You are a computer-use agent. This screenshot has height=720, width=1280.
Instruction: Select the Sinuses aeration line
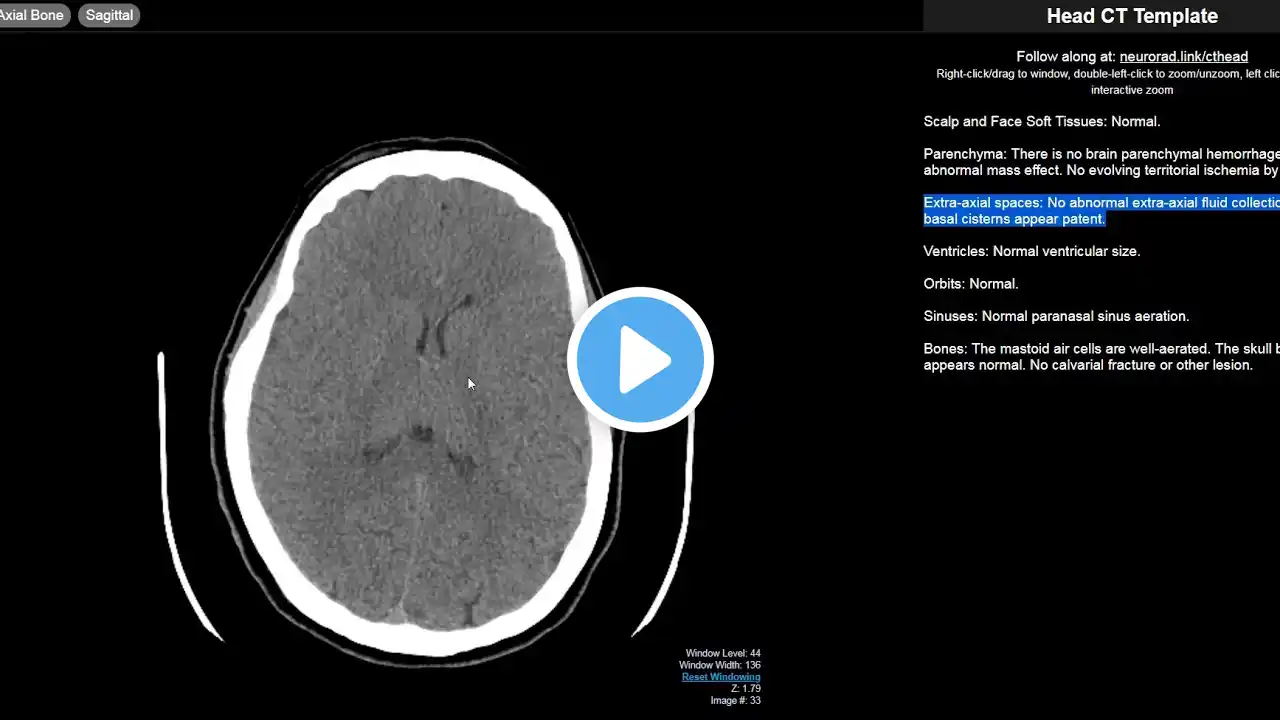tap(1055, 316)
